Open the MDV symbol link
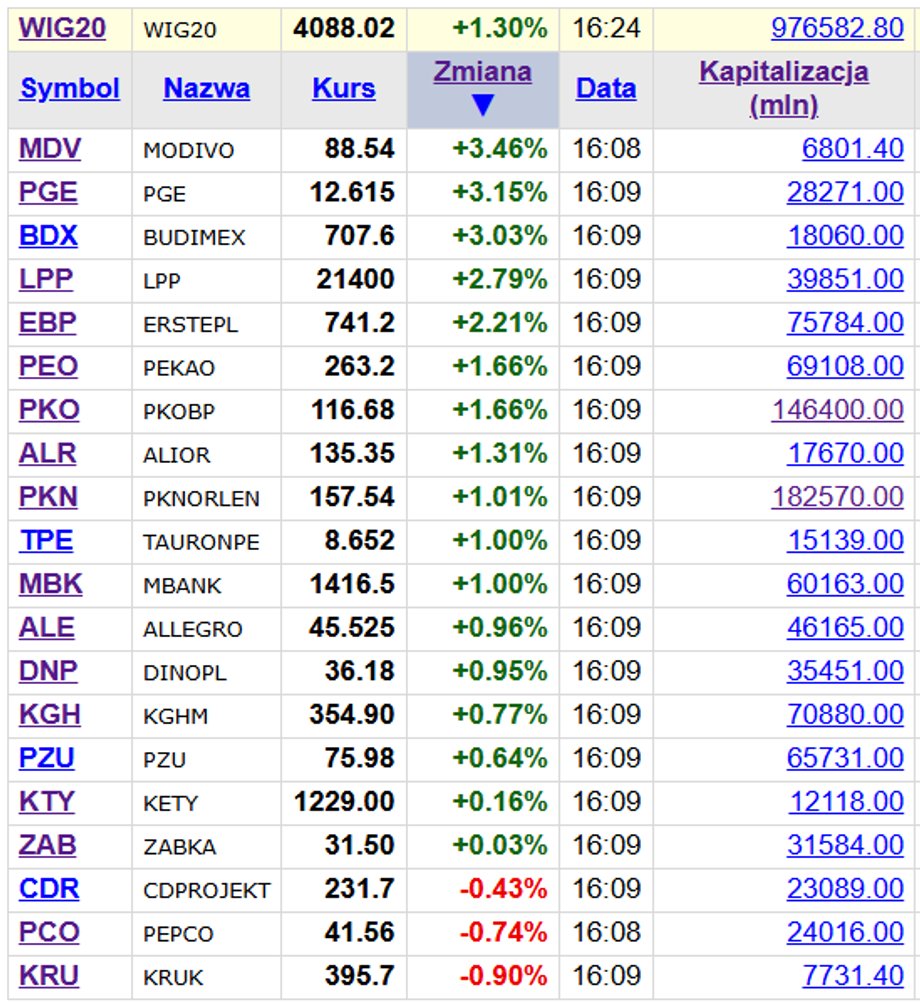 point(50,148)
